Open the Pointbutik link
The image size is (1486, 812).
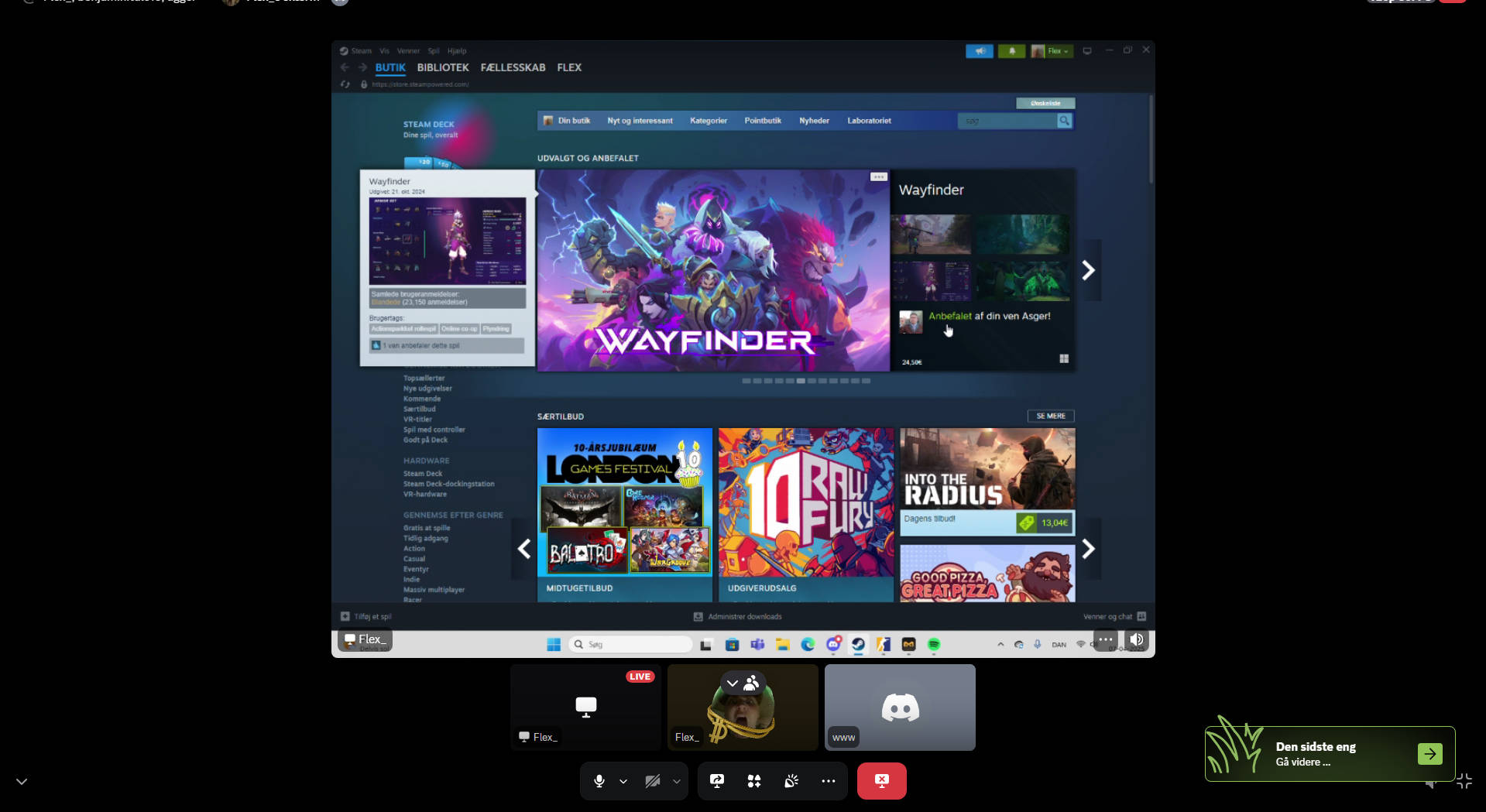[763, 121]
